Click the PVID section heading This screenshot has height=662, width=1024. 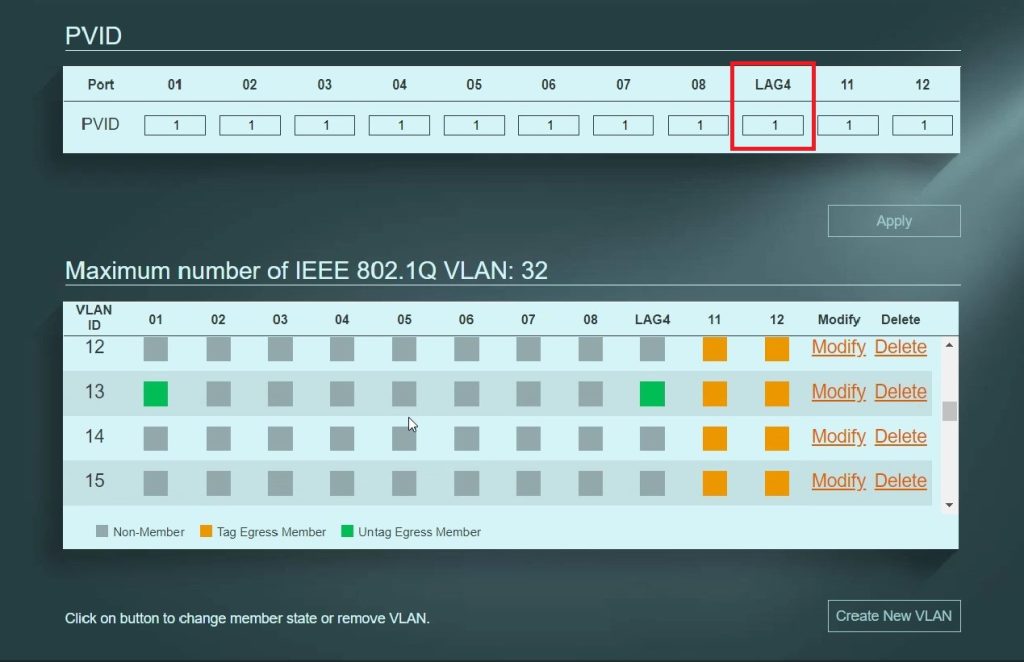coord(93,35)
